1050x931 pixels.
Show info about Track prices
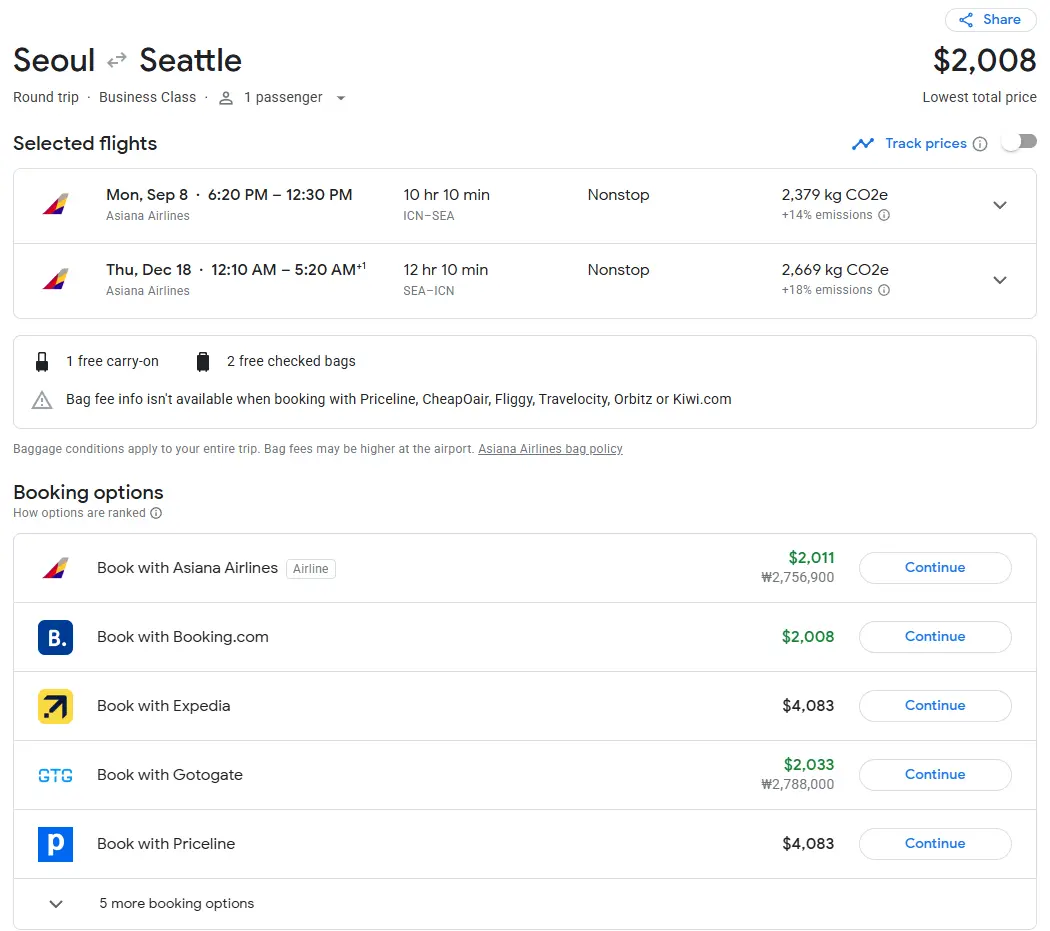(980, 144)
